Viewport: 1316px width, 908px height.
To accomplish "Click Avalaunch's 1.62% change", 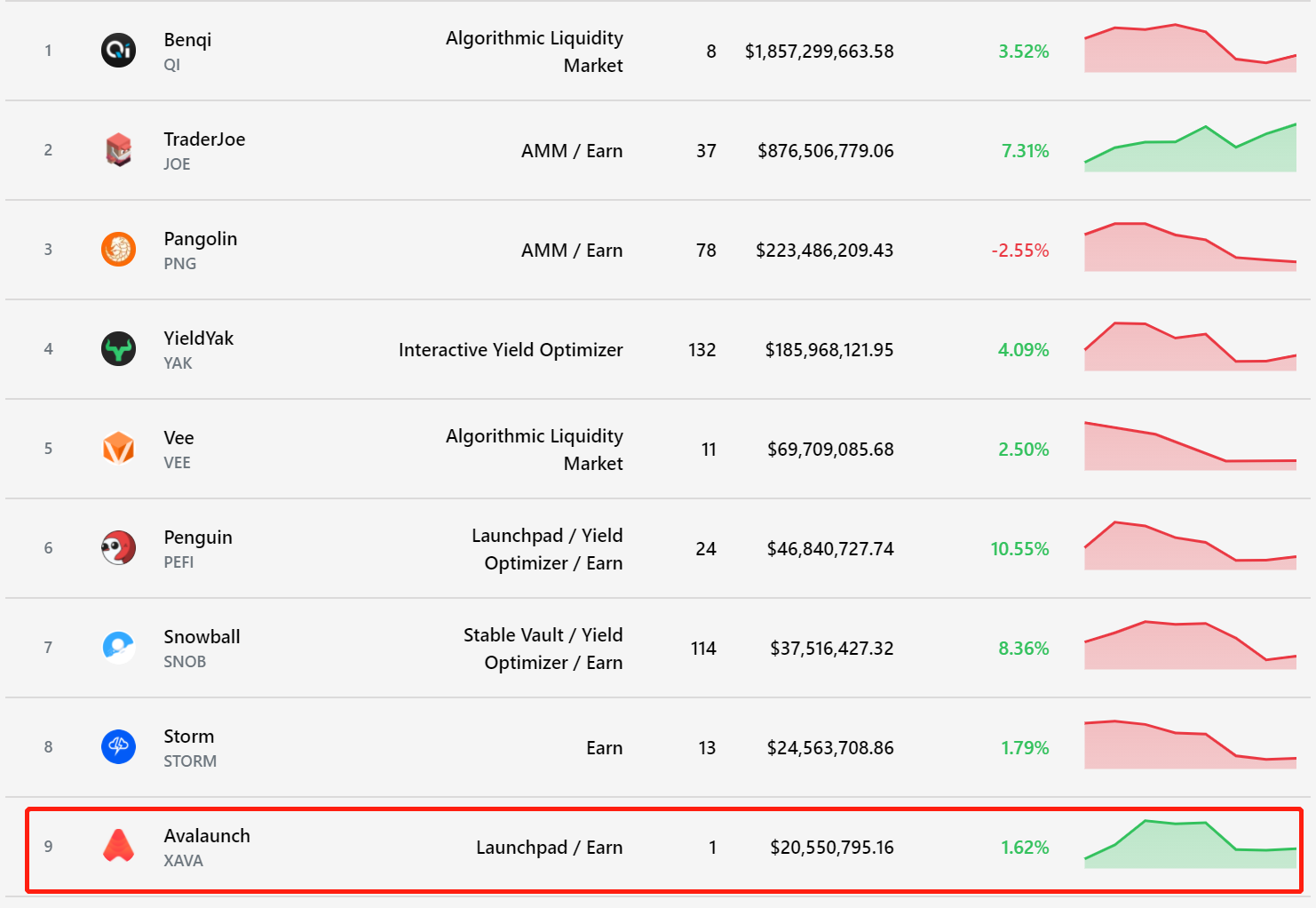I will click(1026, 848).
